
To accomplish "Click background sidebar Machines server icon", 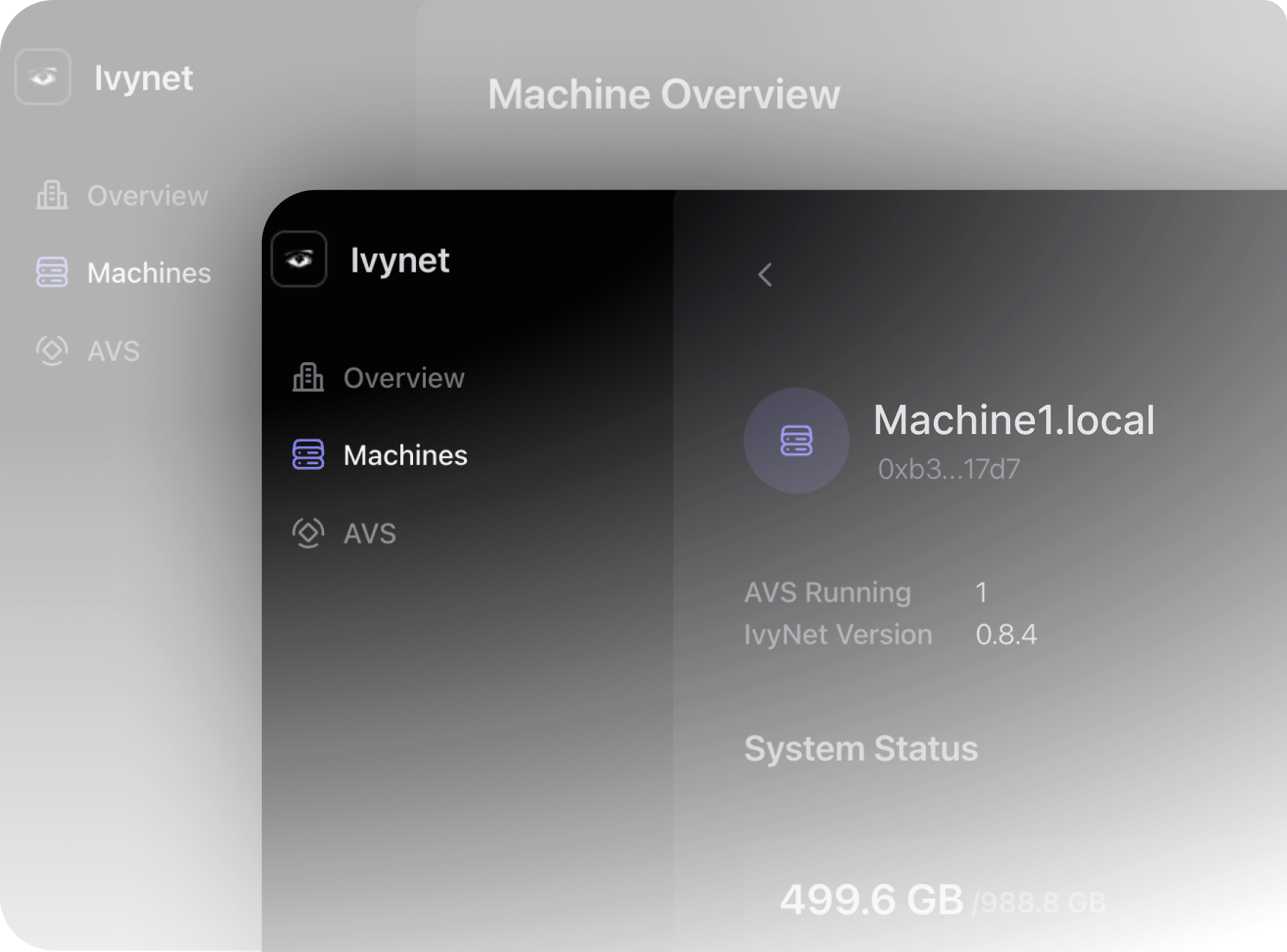I will pos(52,272).
